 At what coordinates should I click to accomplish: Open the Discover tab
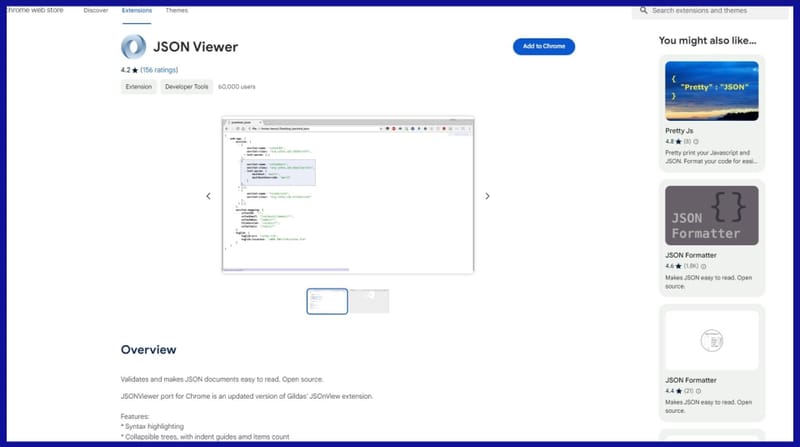tap(96, 10)
